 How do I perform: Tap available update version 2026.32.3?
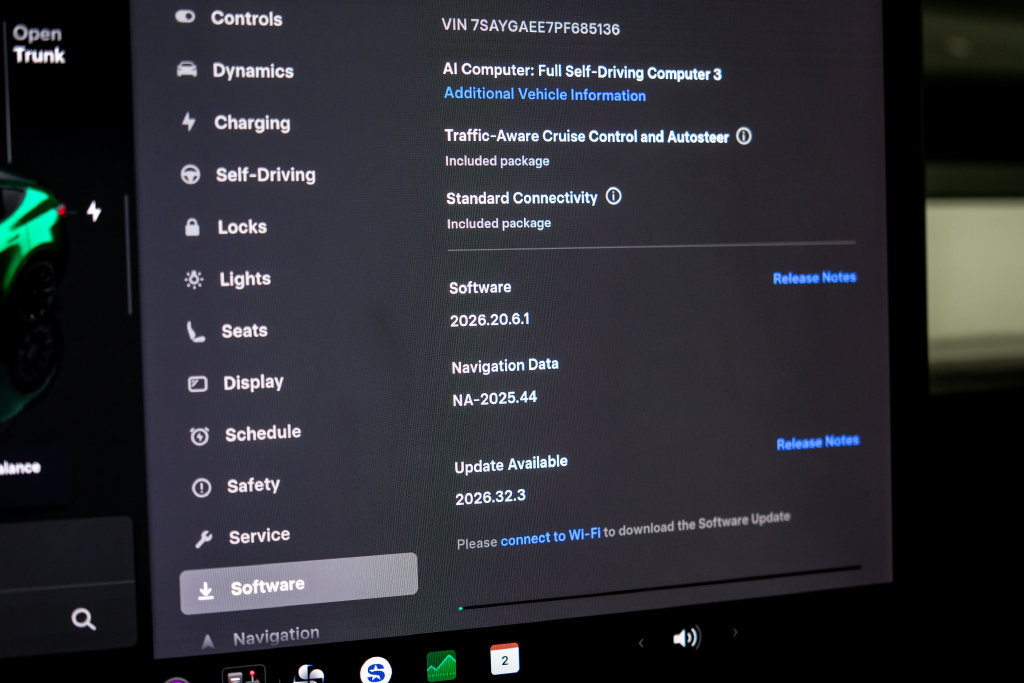[x=490, y=497]
